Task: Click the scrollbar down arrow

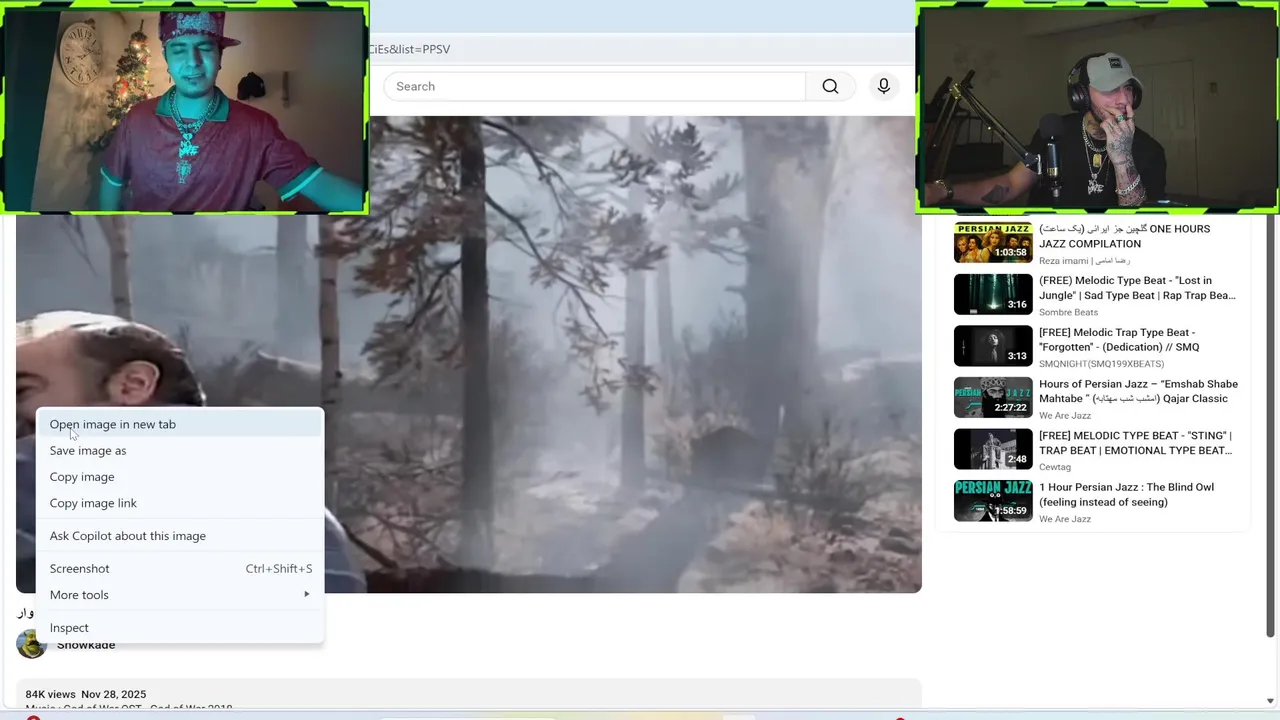Action: click(x=1271, y=701)
